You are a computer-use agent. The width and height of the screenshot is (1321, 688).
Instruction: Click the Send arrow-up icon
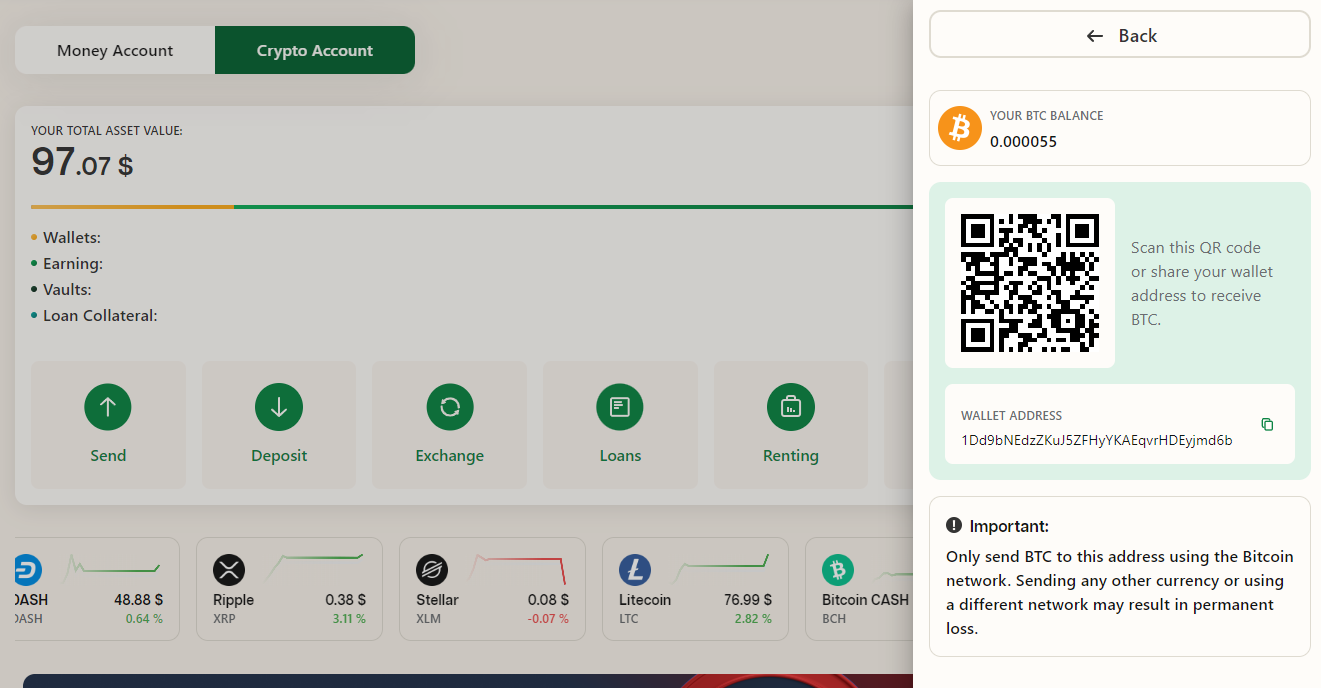(x=108, y=407)
